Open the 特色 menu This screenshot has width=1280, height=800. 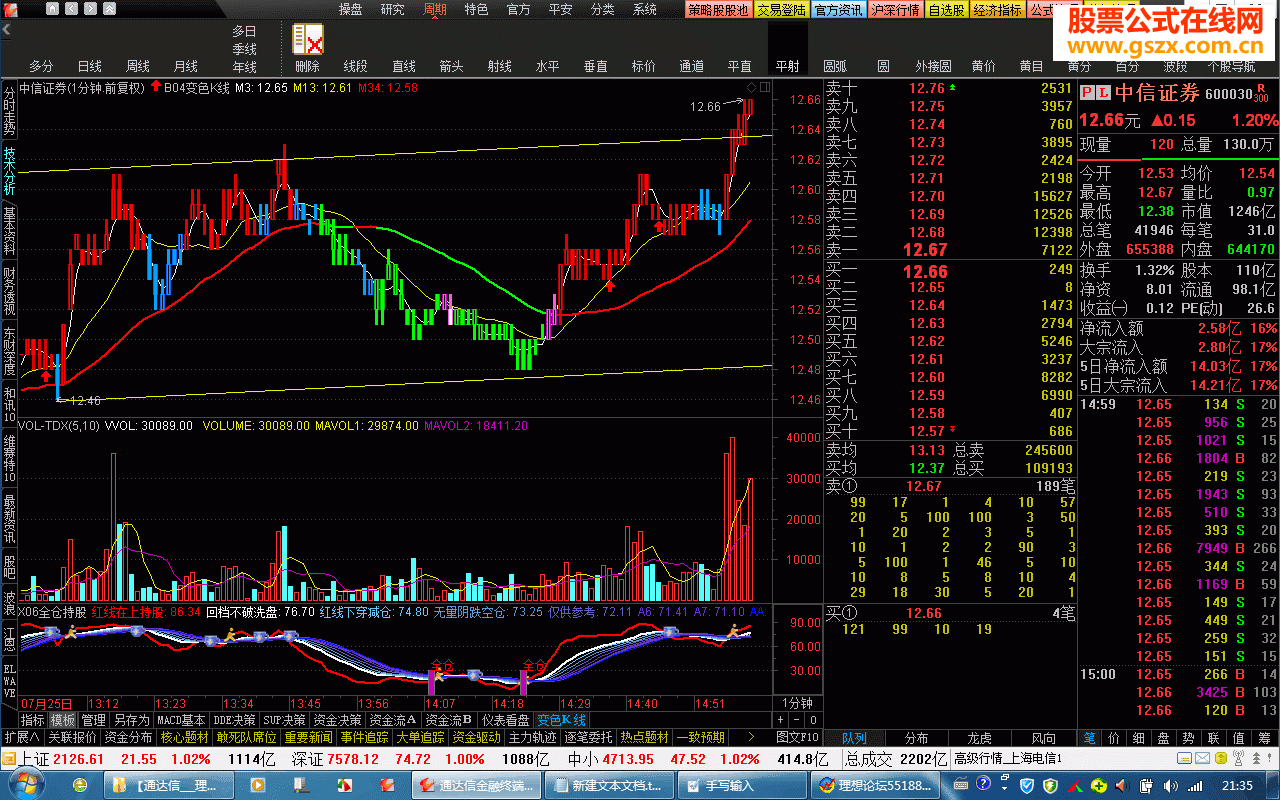pos(477,10)
